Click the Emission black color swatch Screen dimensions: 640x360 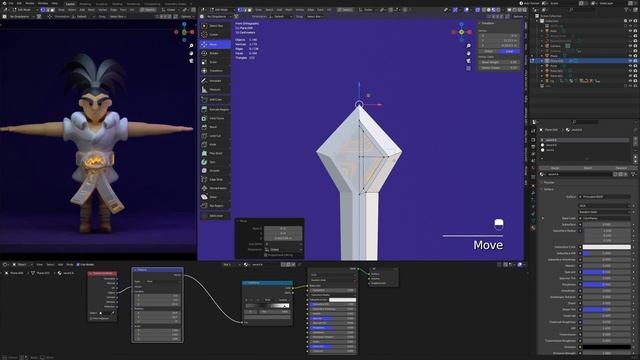607,347
